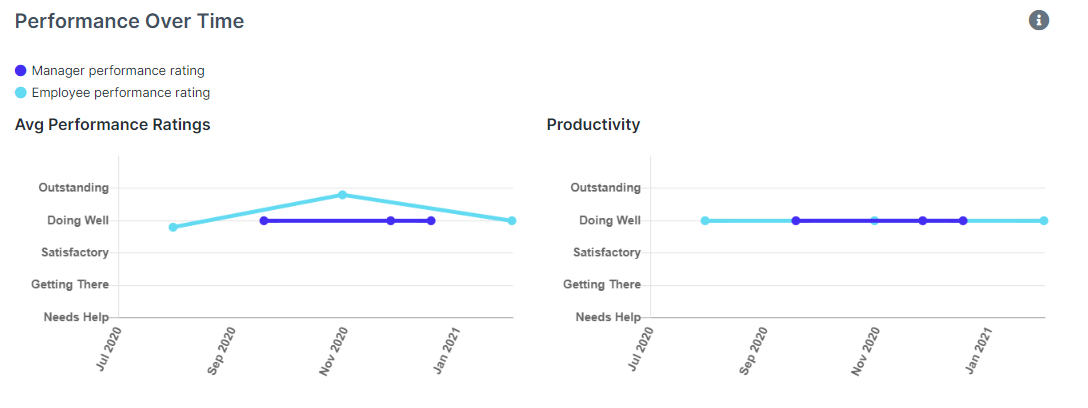Click the Manager performance rating legend label
Screen dimensions: 1088x408
(x=118, y=71)
